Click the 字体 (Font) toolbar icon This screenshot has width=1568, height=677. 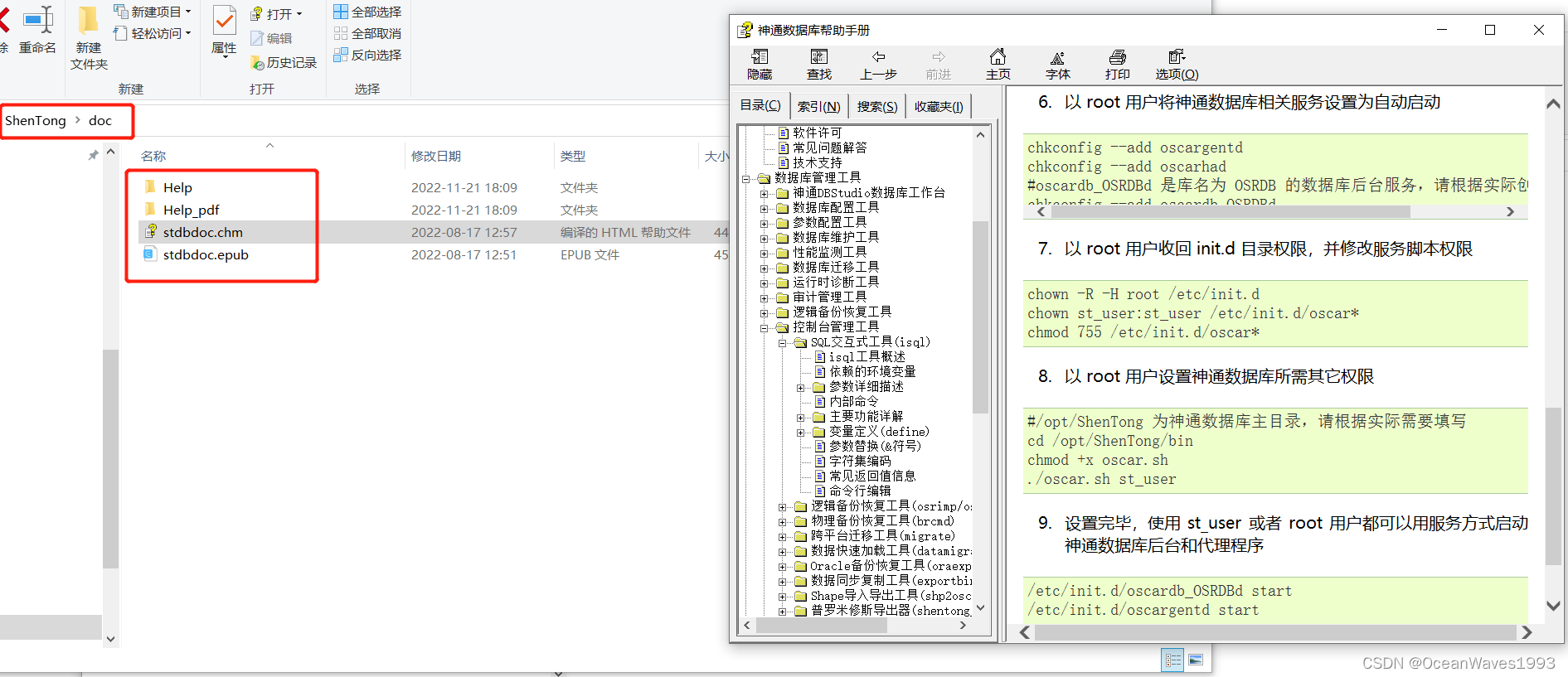point(1058,64)
